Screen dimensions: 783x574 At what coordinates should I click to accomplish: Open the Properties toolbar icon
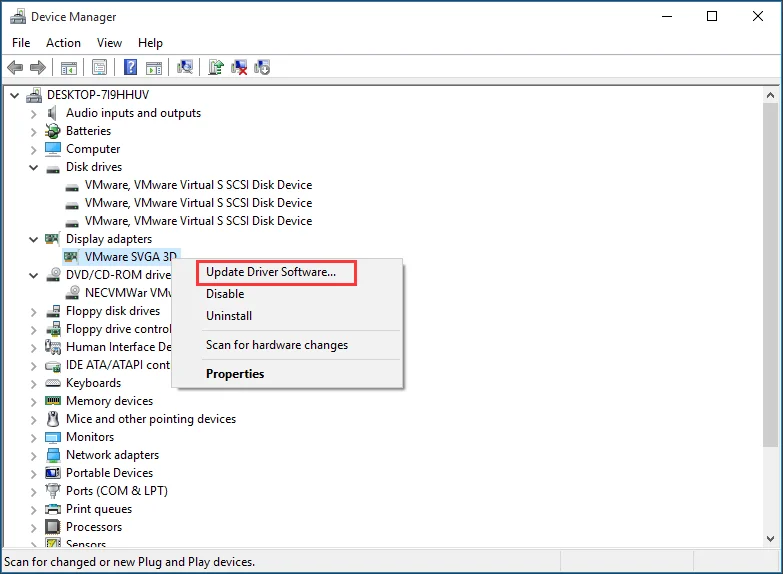99,67
